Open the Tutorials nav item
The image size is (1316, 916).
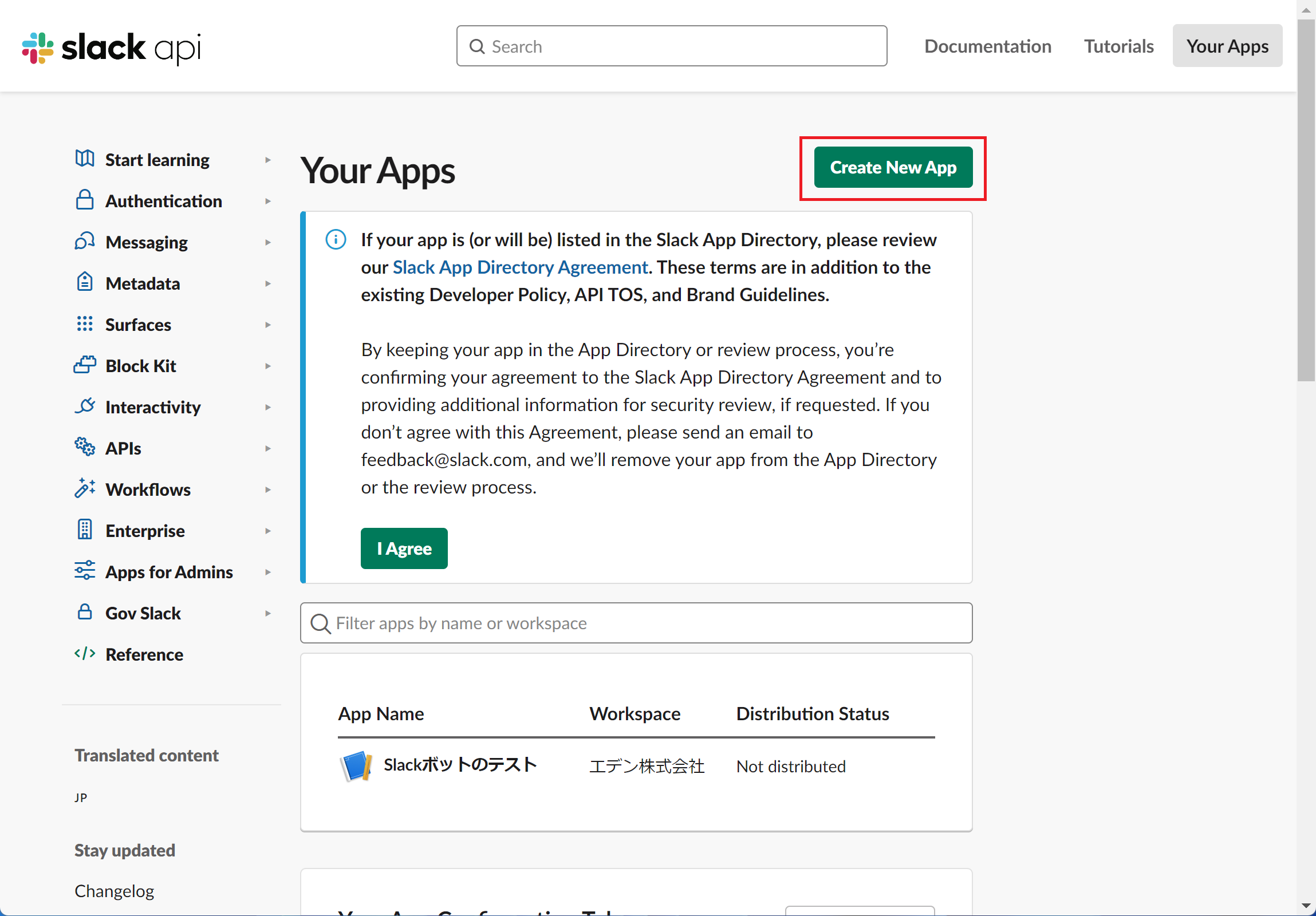click(1118, 46)
